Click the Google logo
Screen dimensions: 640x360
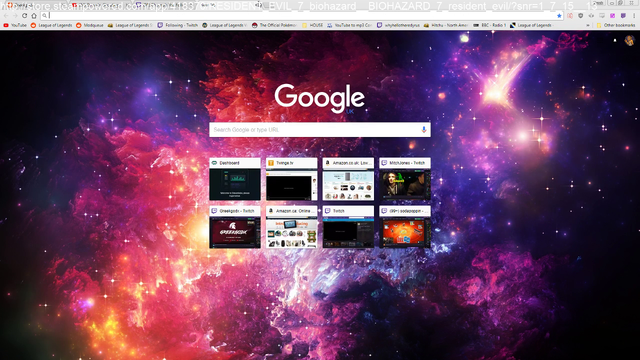pos(320,98)
